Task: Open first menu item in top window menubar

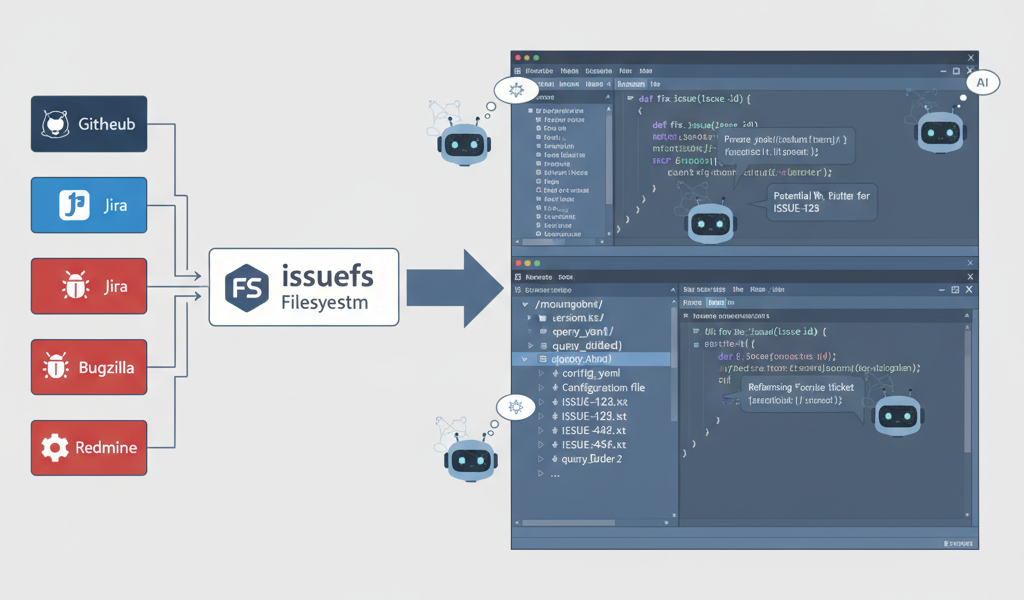Action: (x=539, y=72)
